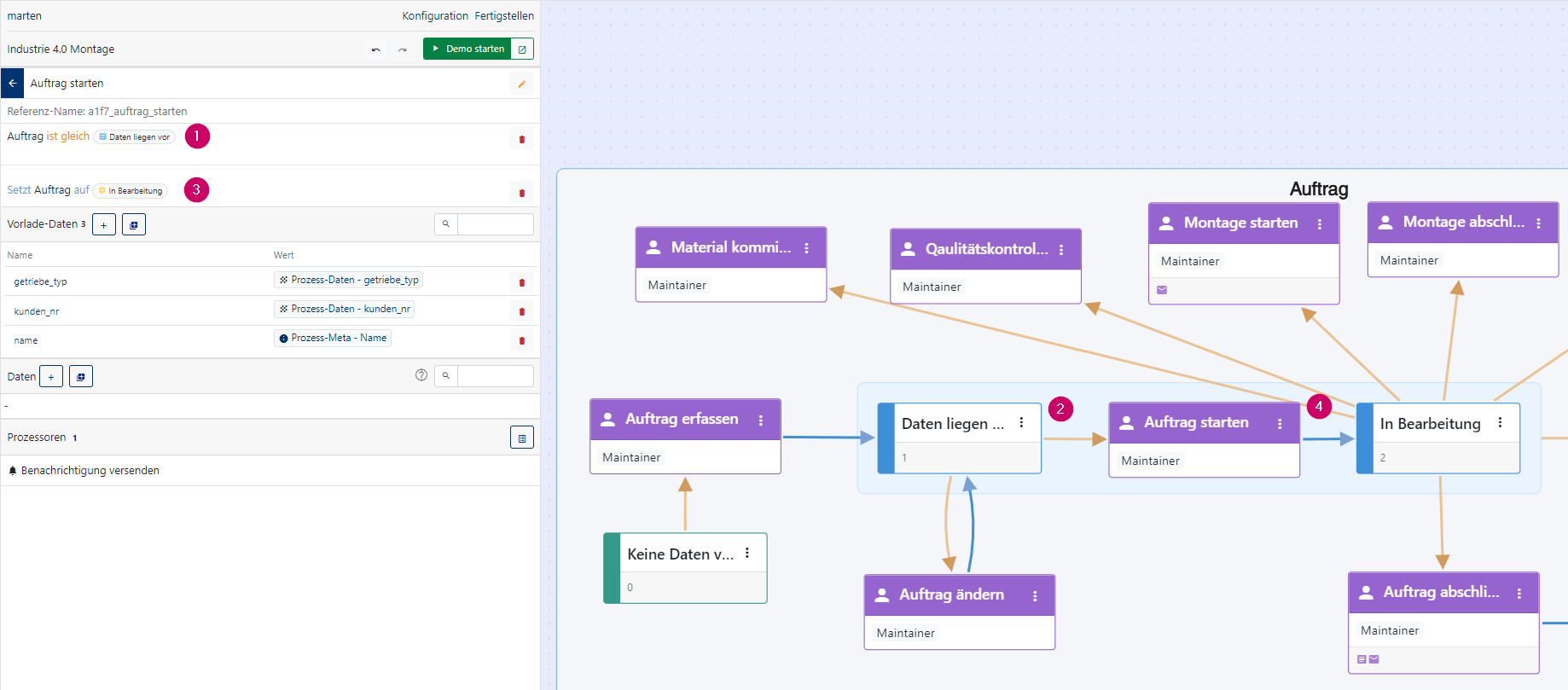
Task: Switch to the Fertigstellen tab
Action: (x=504, y=16)
